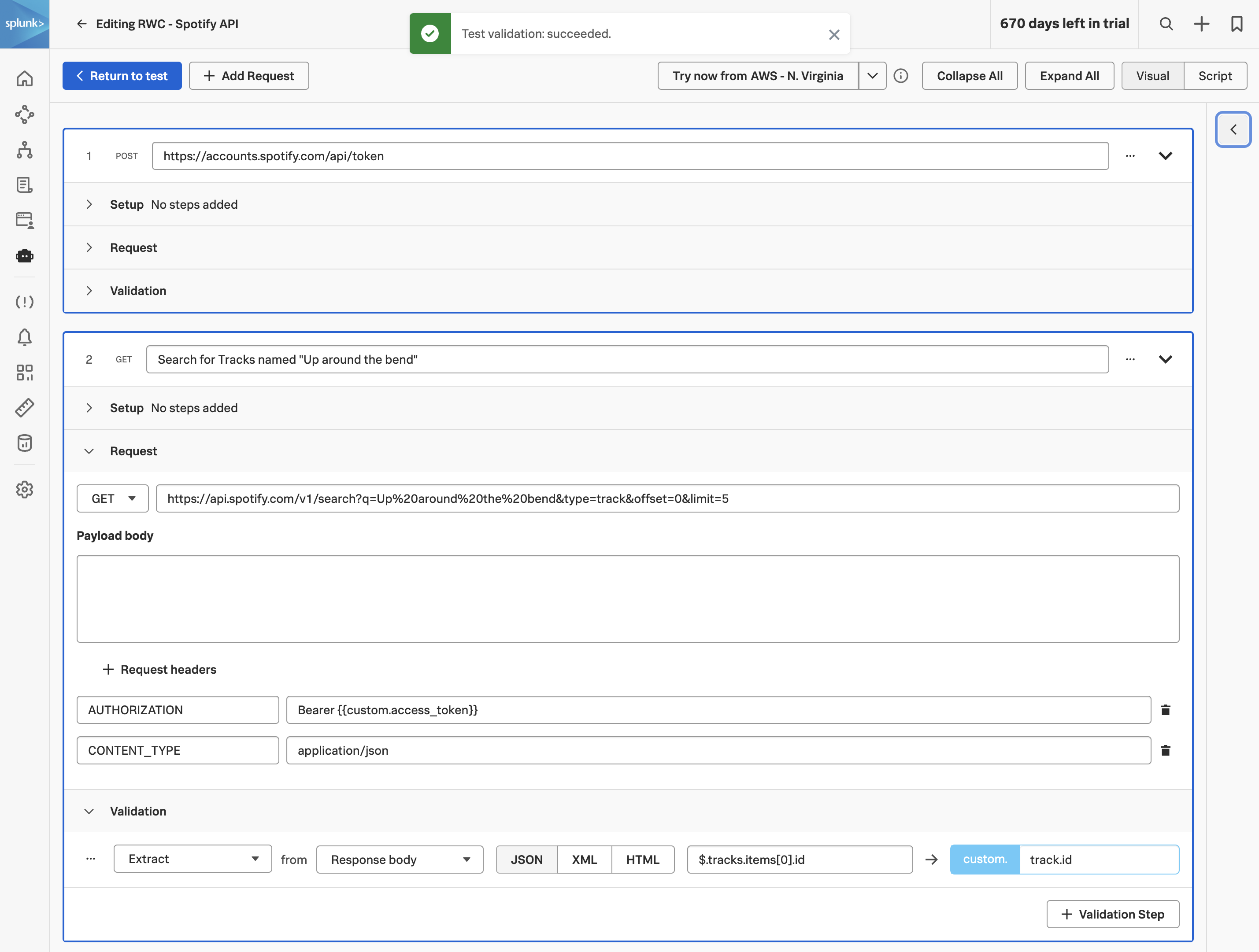1259x952 pixels.
Task: Add a new Validation Step
Action: 1113,914
